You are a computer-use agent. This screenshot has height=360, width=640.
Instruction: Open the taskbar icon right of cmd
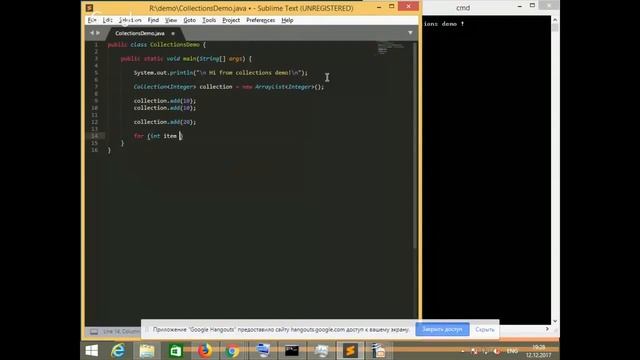[321, 351]
